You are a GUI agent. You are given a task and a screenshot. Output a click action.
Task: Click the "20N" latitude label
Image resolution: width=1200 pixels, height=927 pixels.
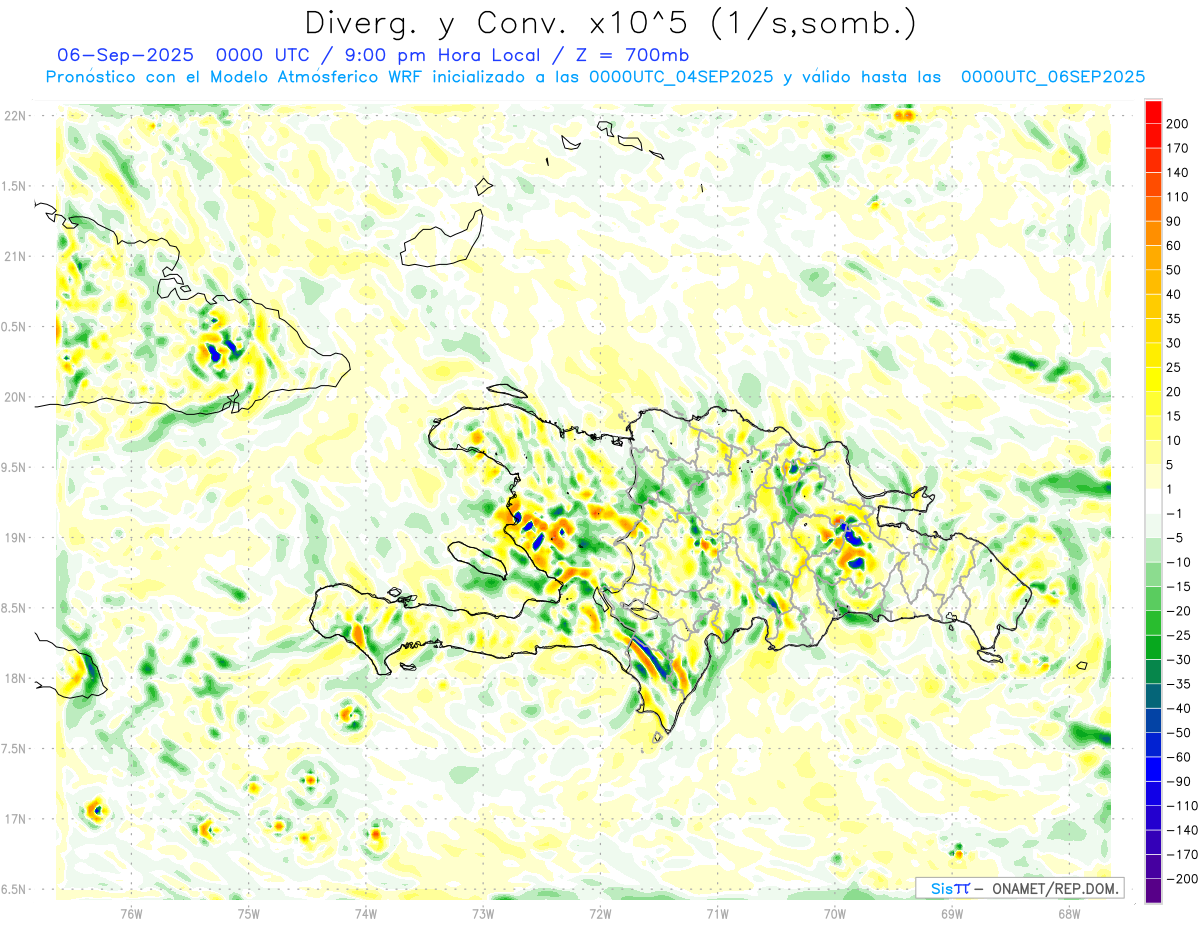coord(15,397)
